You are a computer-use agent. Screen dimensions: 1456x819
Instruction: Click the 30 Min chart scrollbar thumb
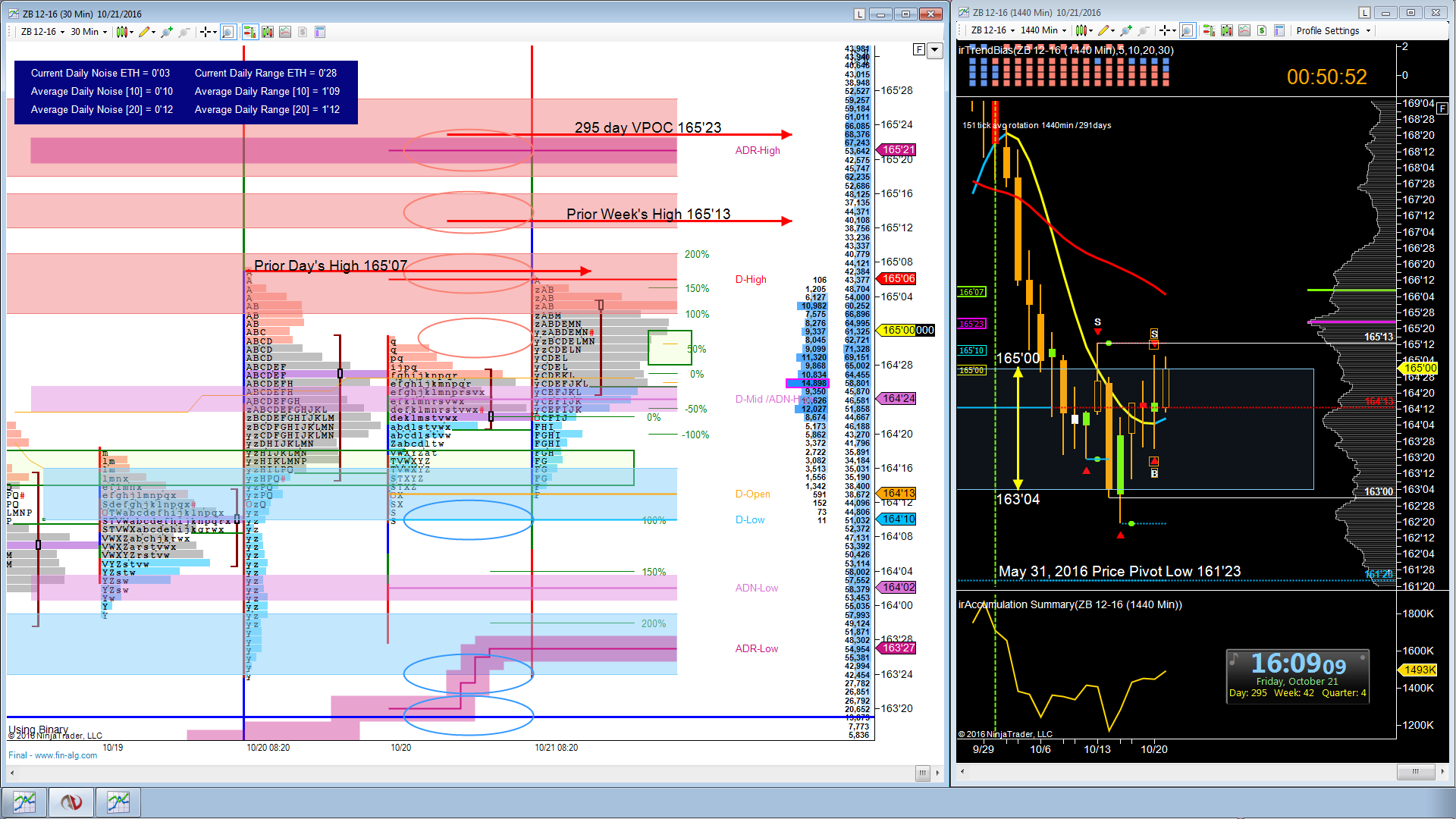click(x=922, y=773)
